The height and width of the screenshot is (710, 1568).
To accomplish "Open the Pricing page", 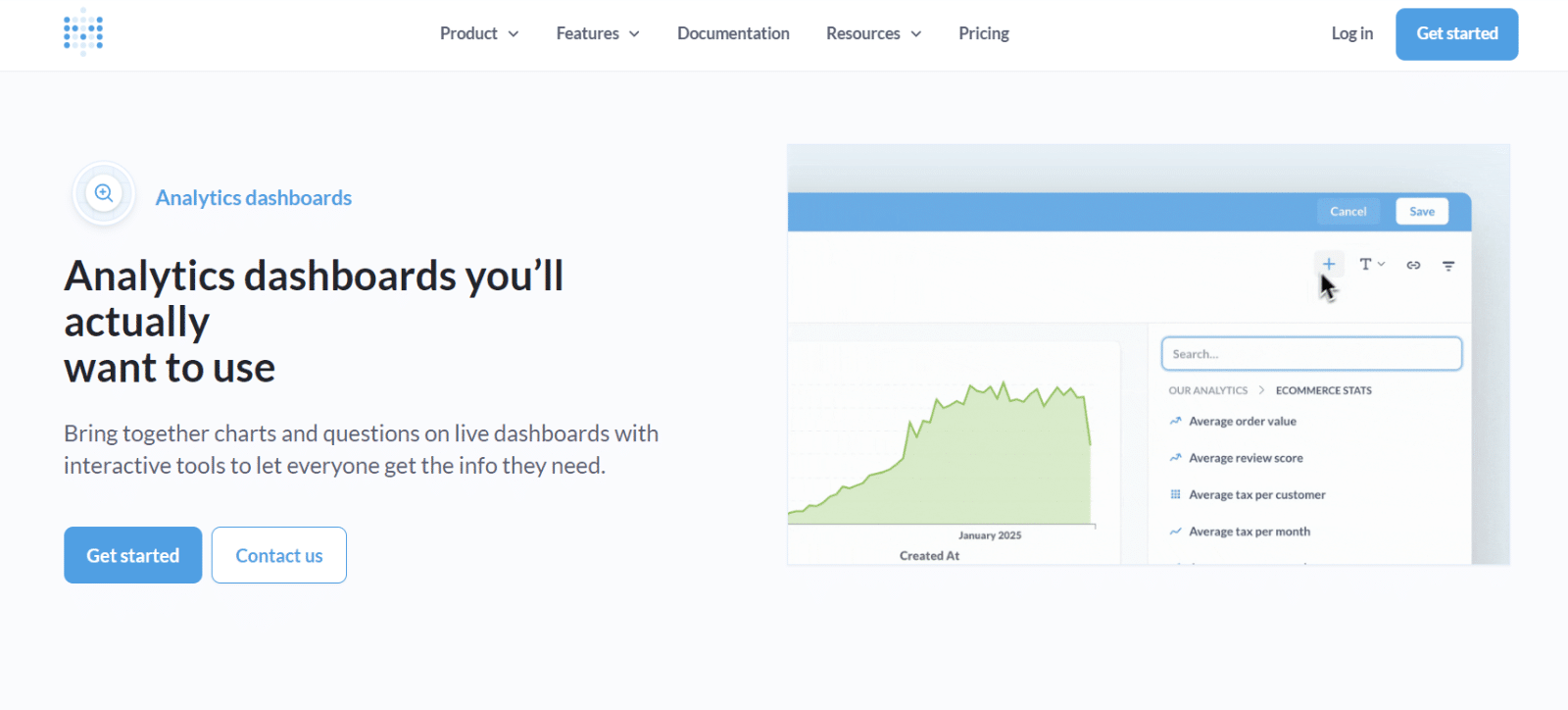I will click(x=984, y=33).
